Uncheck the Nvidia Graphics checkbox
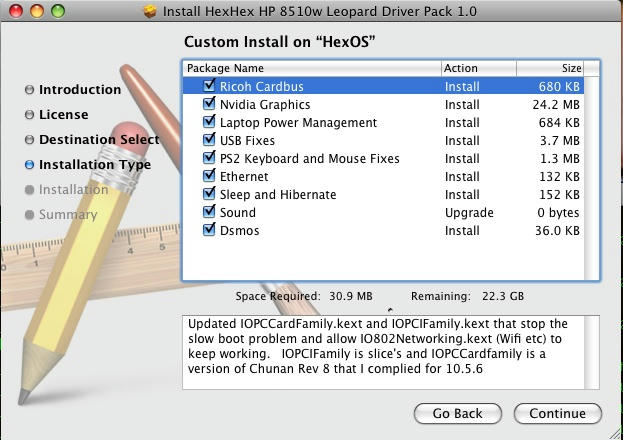 [x=209, y=104]
